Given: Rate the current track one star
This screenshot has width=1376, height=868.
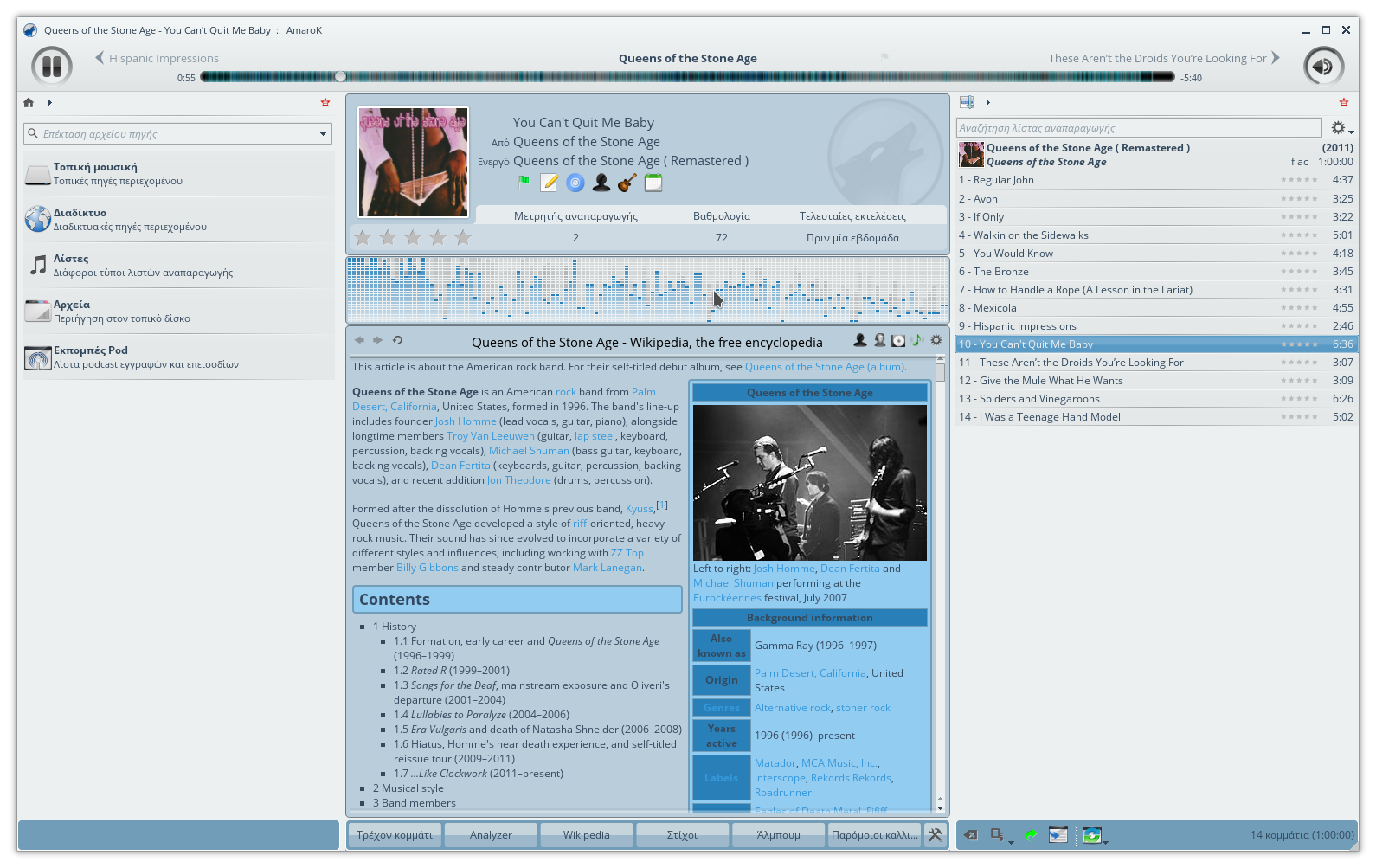Looking at the screenshot, I should (363, 237).
